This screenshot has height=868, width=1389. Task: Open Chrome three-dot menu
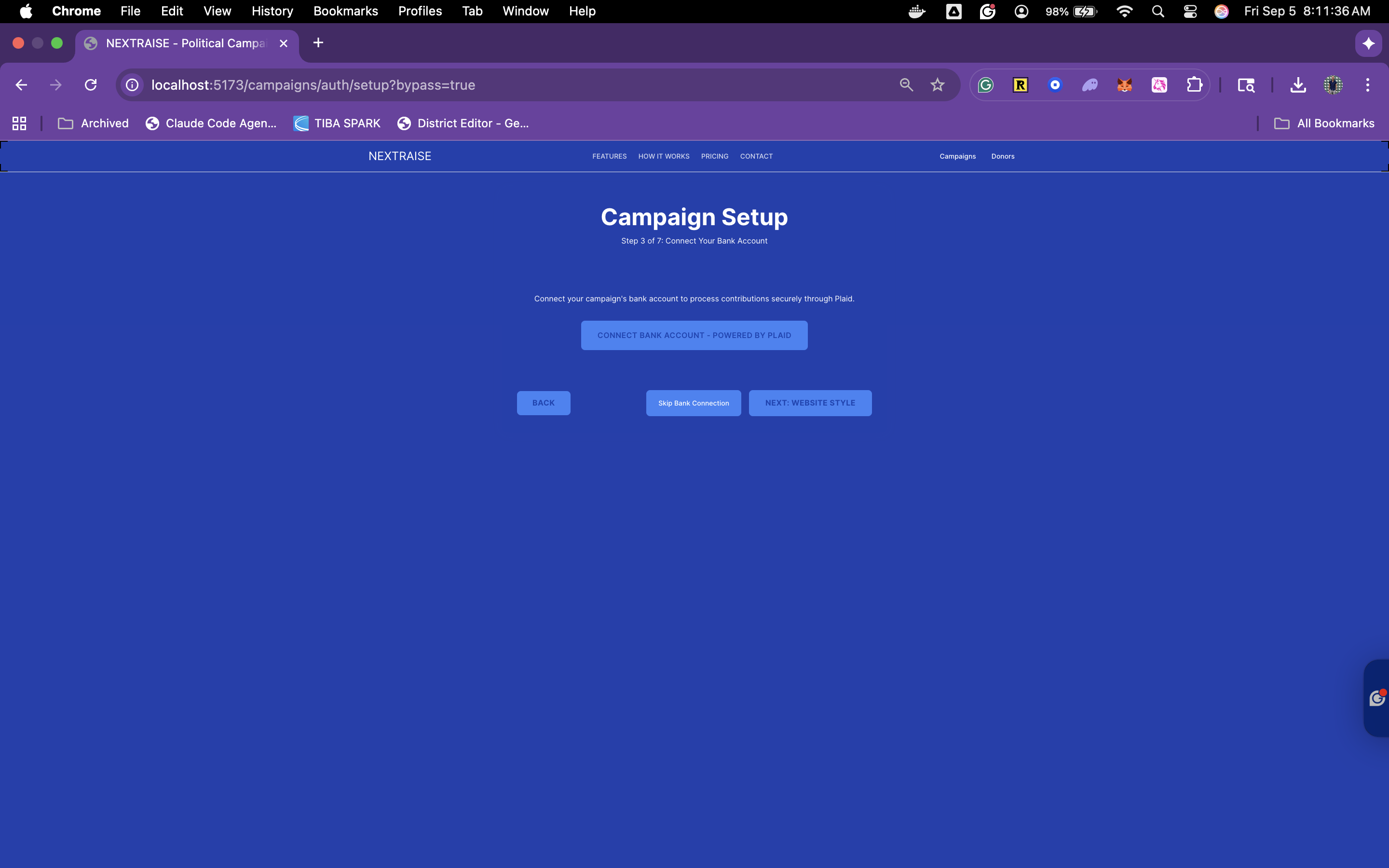1368,85
